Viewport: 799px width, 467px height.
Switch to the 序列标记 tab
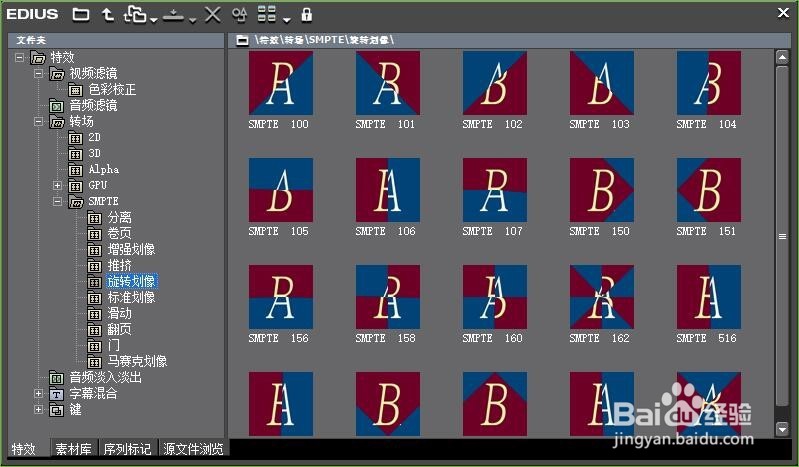pos(127,448)
